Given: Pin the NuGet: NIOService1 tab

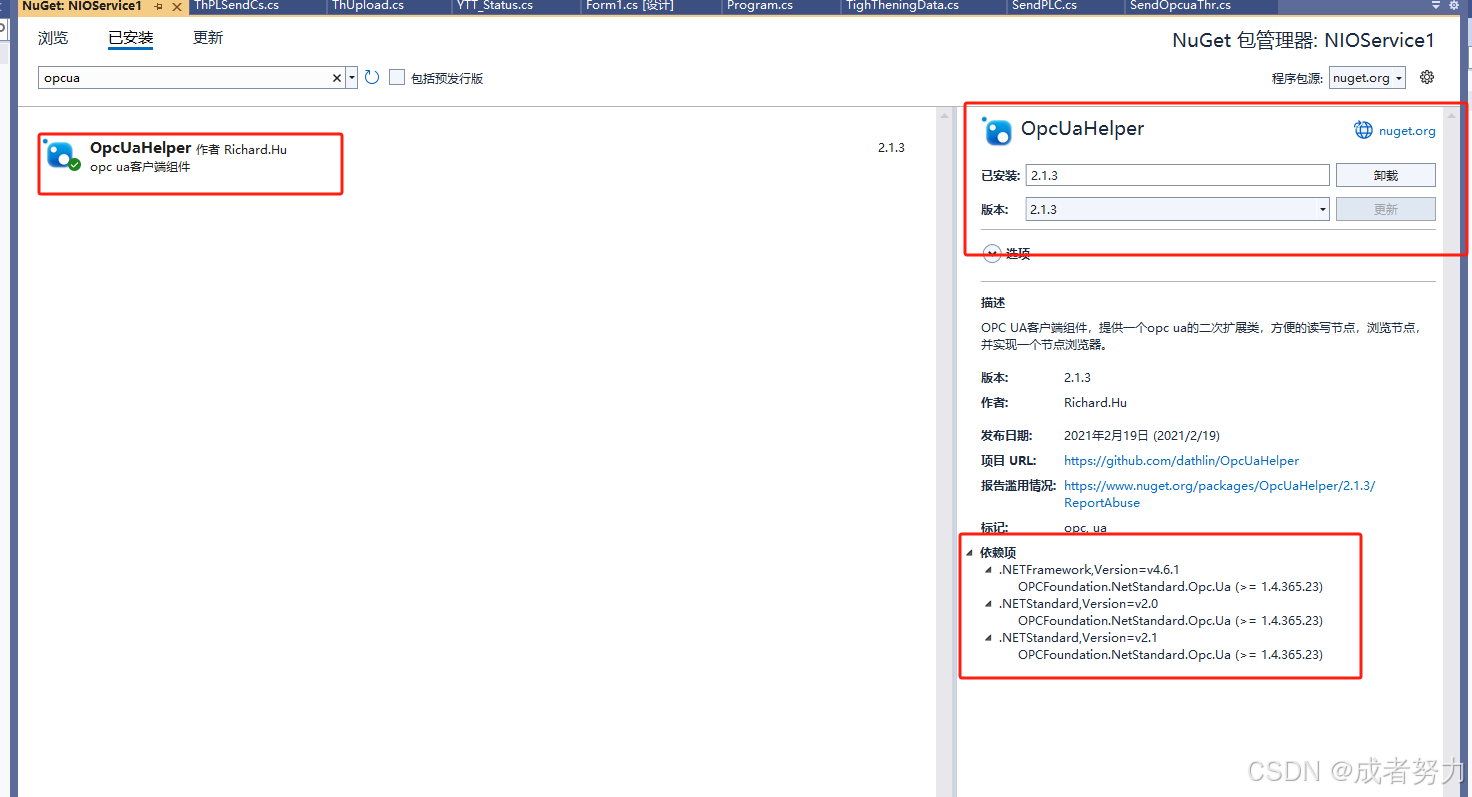Looking at the screenshot, I should click(159, 6).
